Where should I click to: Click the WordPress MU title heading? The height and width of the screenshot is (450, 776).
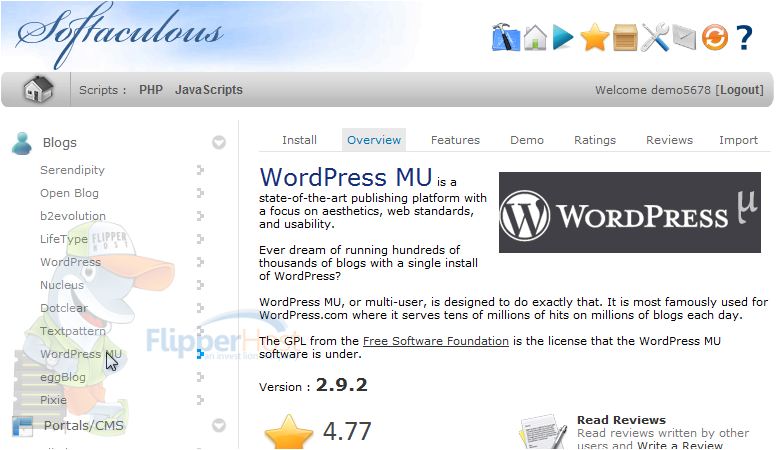(345, 177)
